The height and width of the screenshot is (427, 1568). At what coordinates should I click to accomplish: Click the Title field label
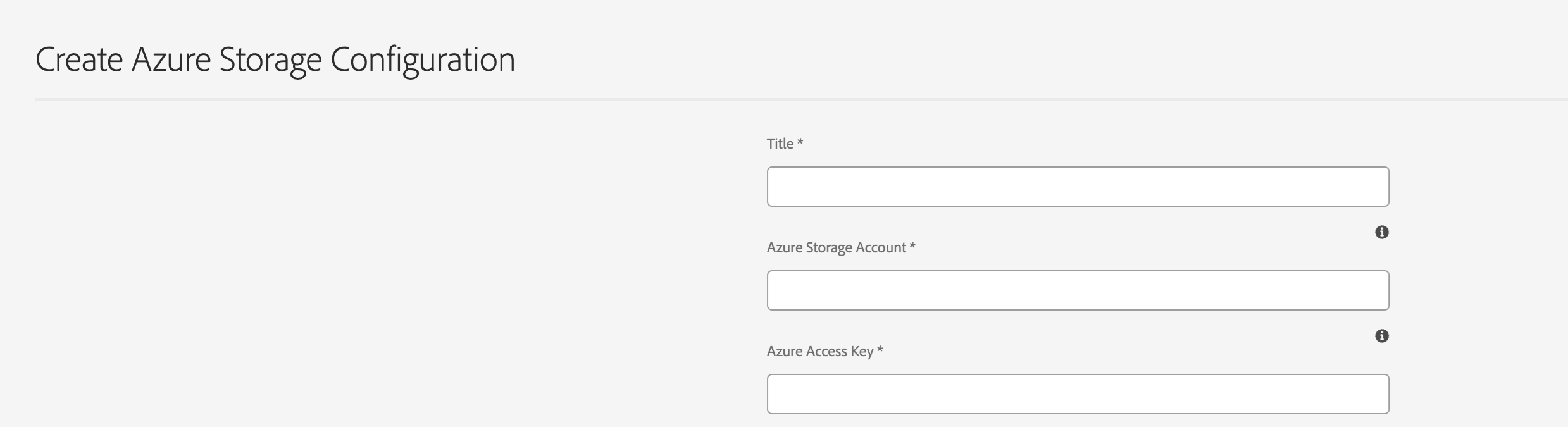pos(780,144)
